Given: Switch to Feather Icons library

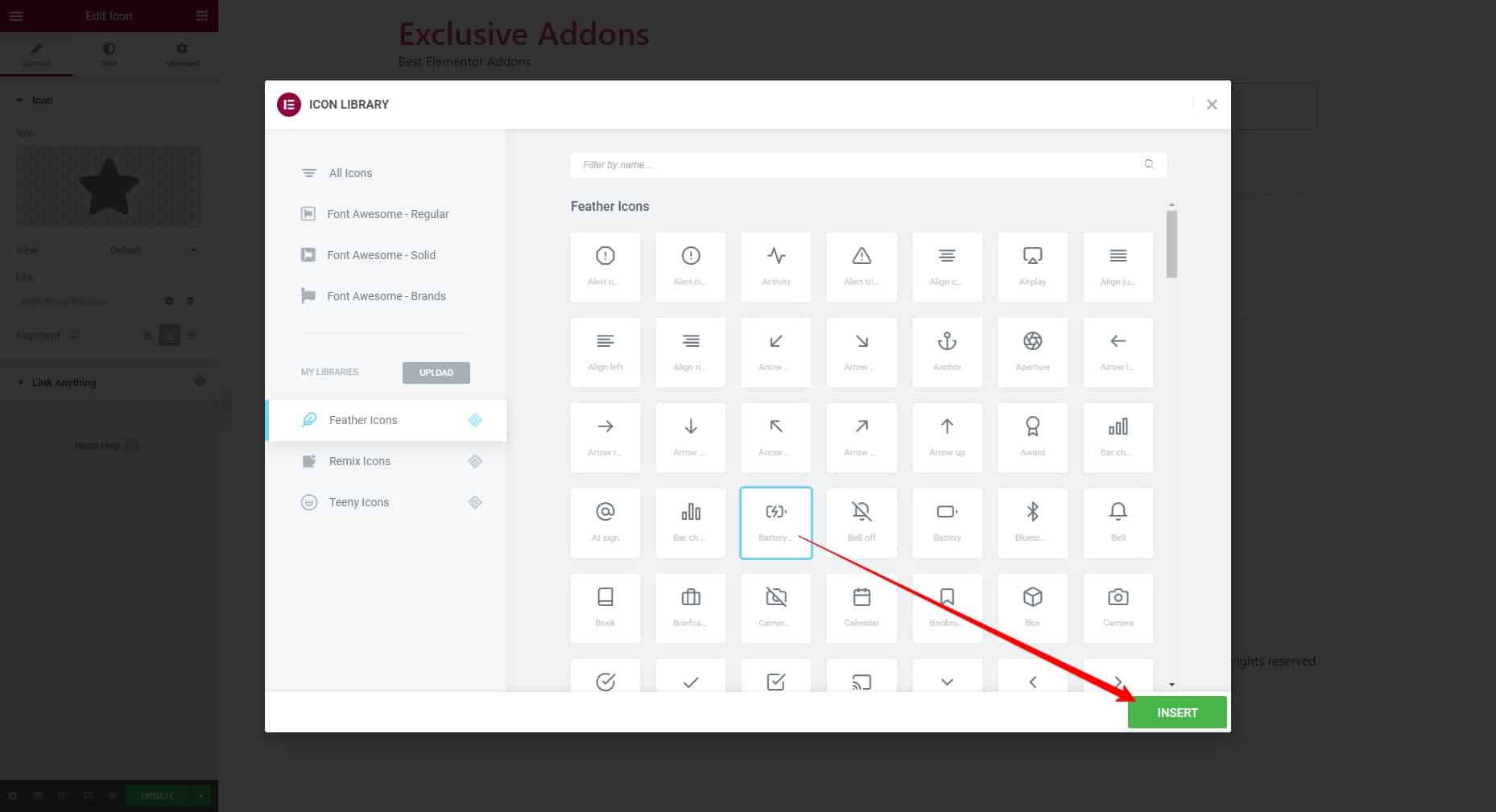Looking at the screenshot, I should click(387, 420).
